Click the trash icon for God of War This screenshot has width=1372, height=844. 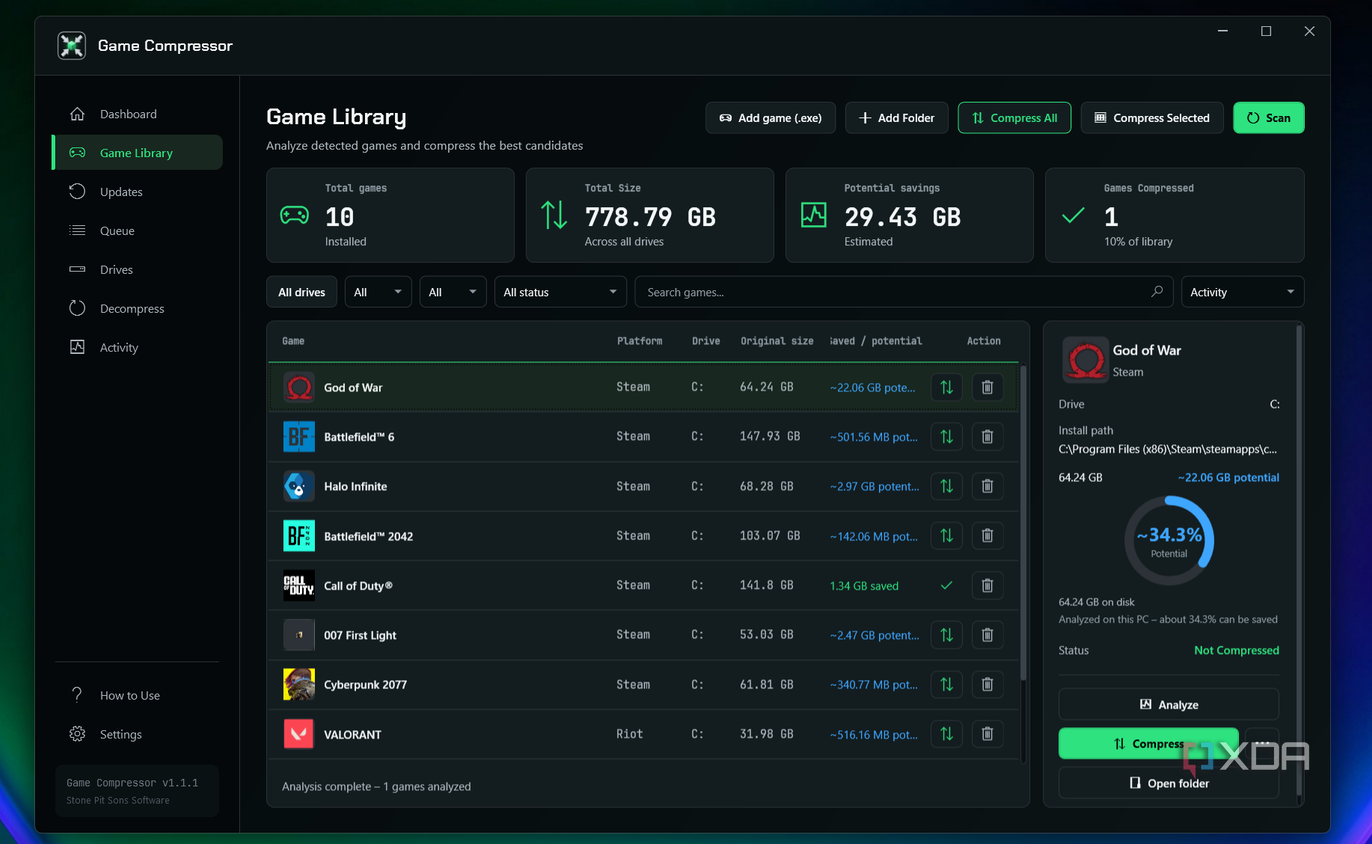[987, 387]
